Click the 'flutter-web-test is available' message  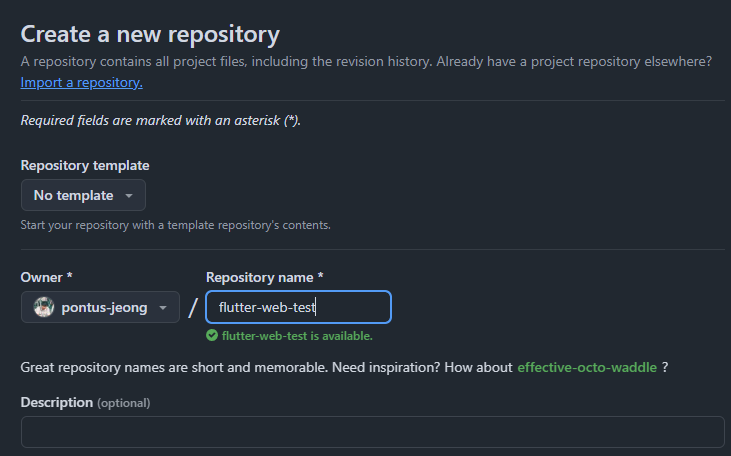pos(297,336)
